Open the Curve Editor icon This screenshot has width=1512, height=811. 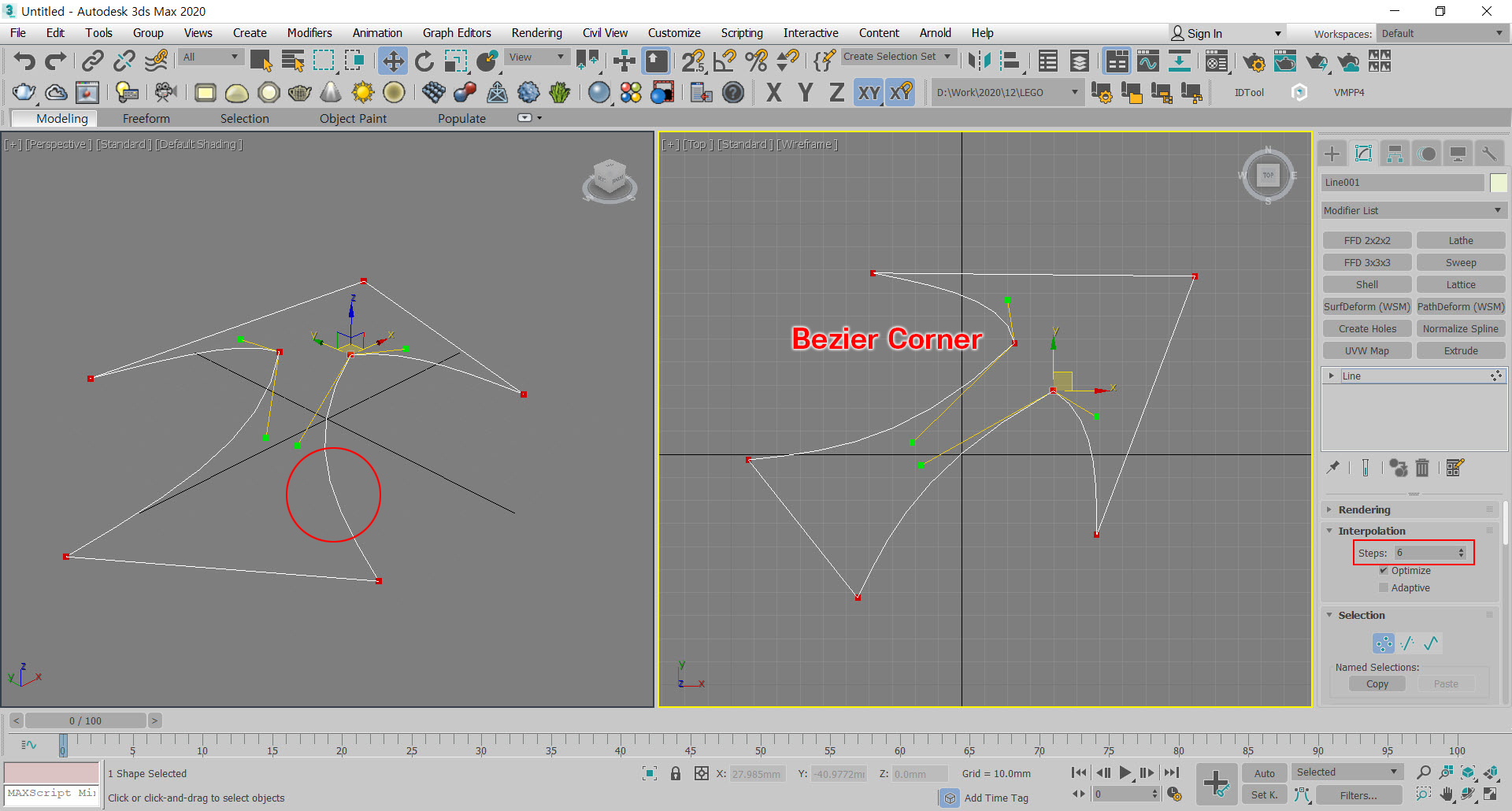(x=1147, y=61)
